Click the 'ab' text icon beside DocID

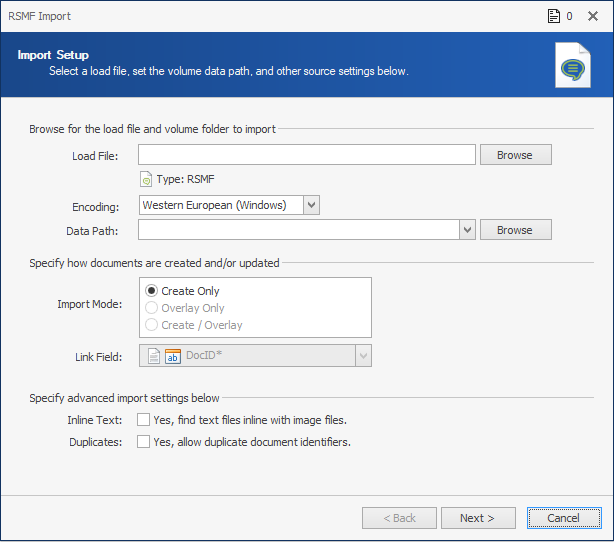172,355
